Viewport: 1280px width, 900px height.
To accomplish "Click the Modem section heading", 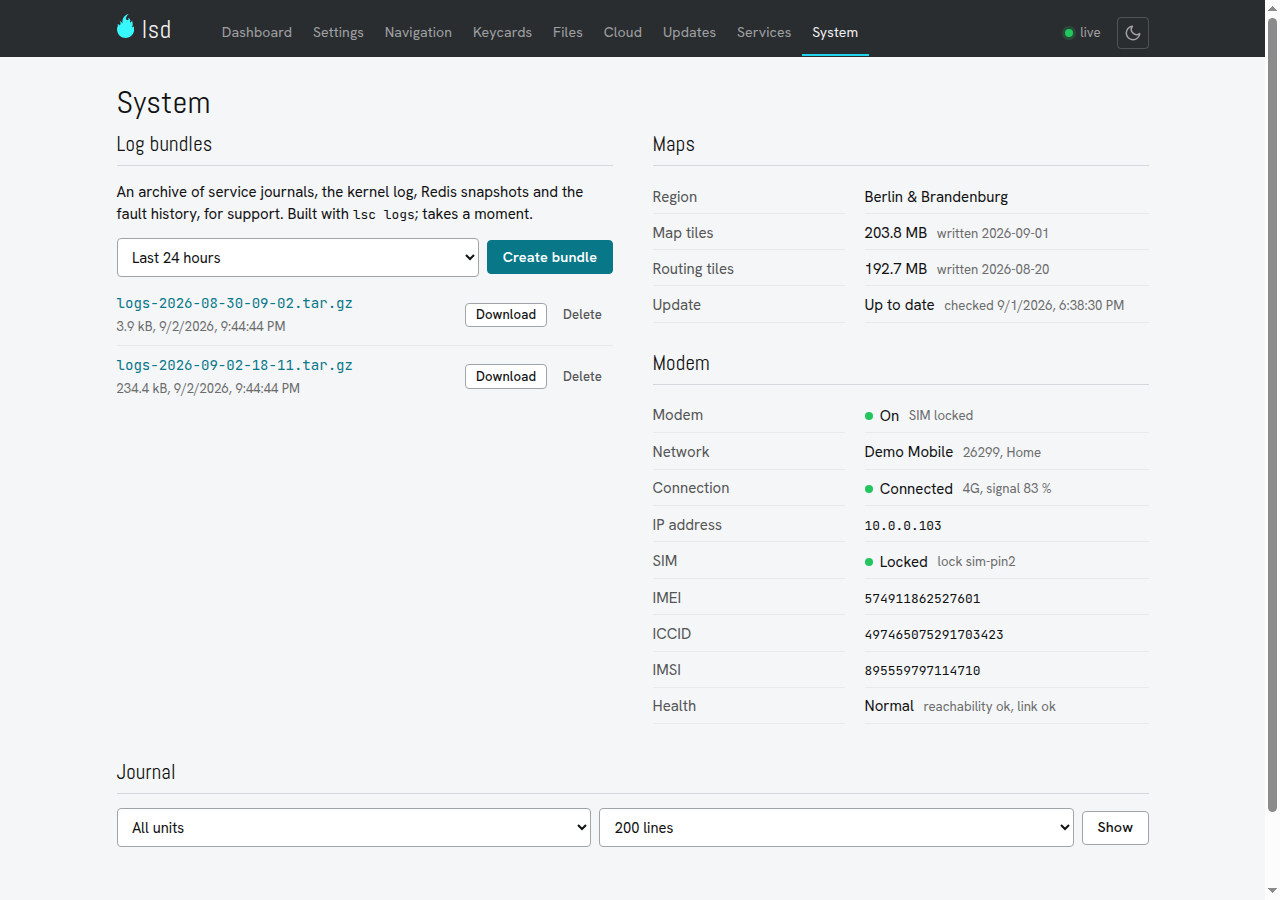I will click(681, 363).
